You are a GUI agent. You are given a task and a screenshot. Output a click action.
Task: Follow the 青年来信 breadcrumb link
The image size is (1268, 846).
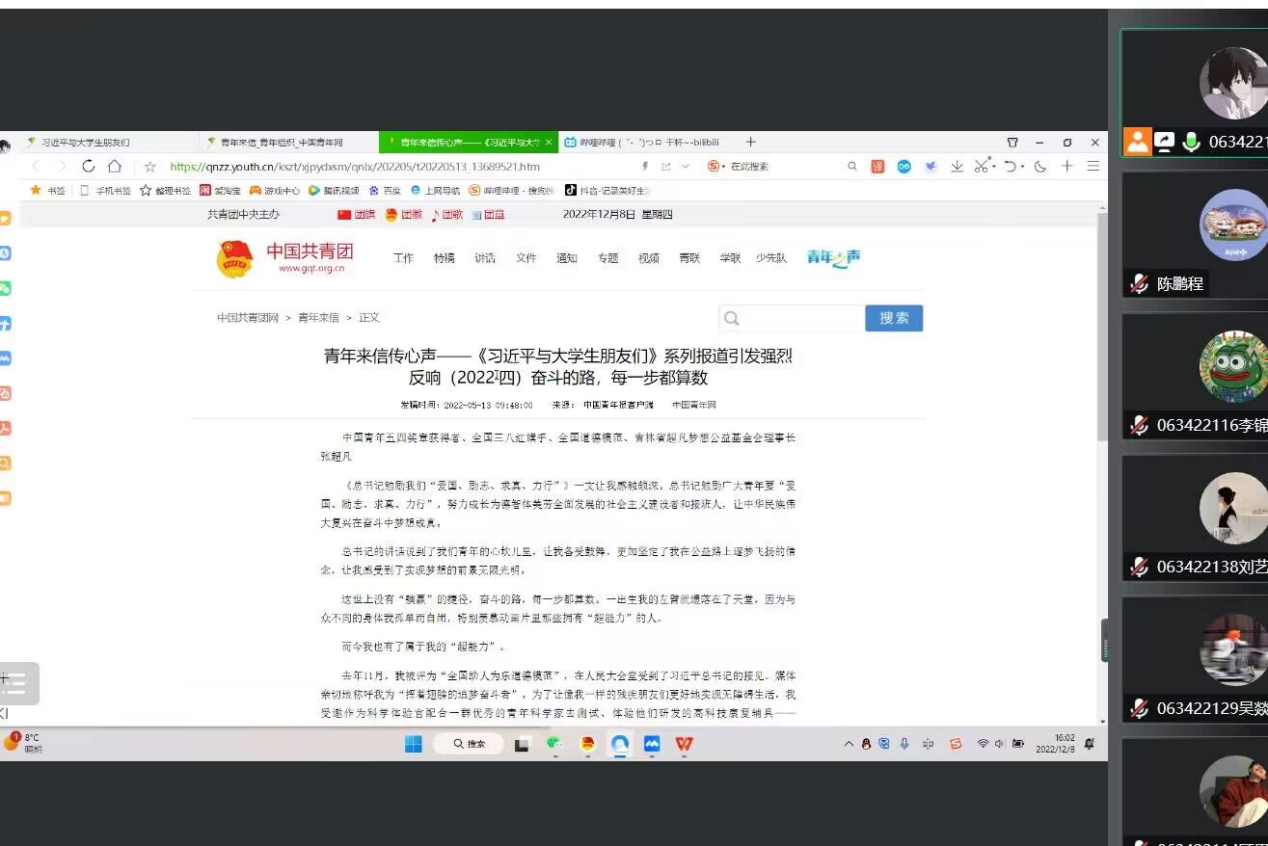point(318,318)
